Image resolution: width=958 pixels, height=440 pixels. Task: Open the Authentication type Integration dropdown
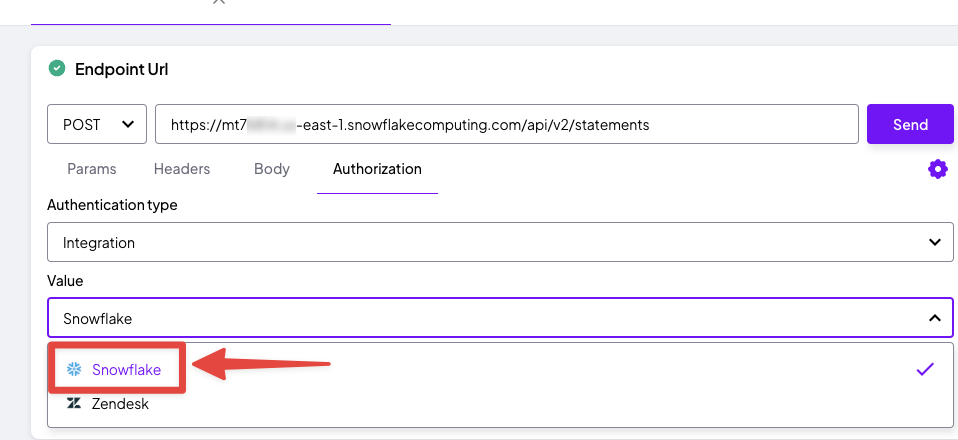[x=500, y=242]
